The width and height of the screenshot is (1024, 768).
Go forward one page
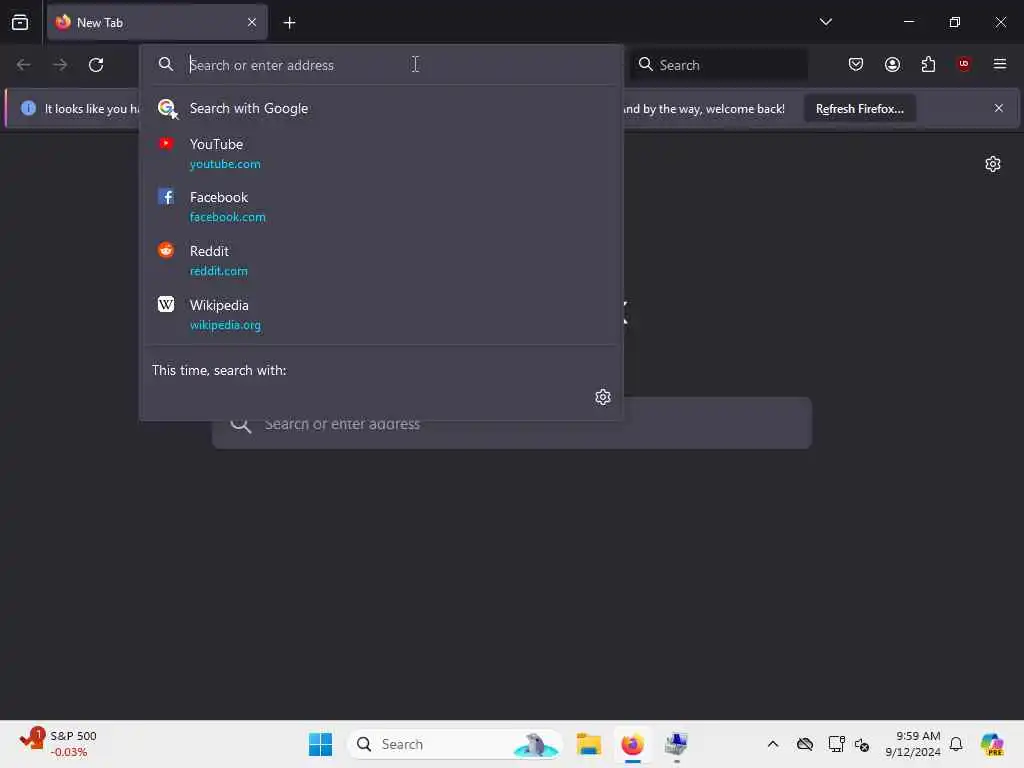click(60, 65)
